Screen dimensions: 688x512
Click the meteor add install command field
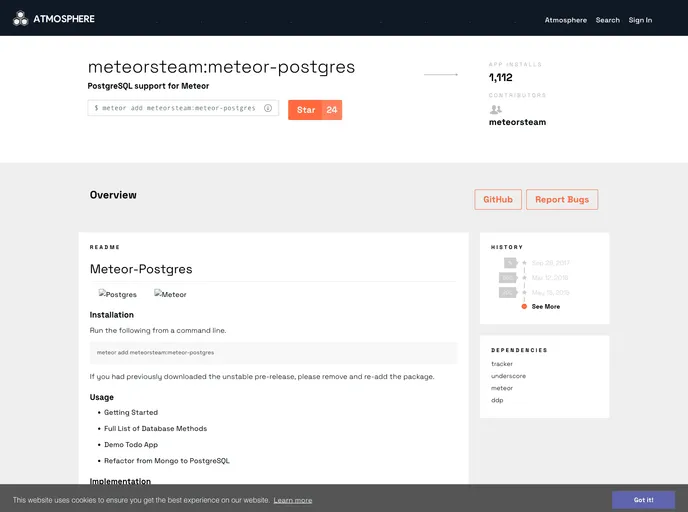coord(183,108)
